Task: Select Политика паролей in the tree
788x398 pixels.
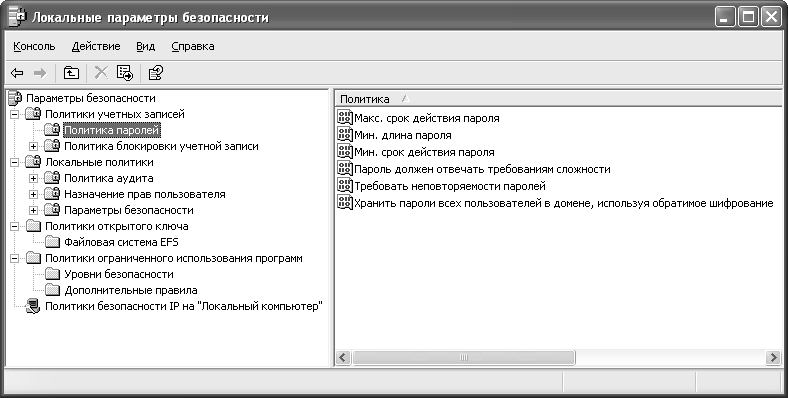Action: (x=112, y=130)
